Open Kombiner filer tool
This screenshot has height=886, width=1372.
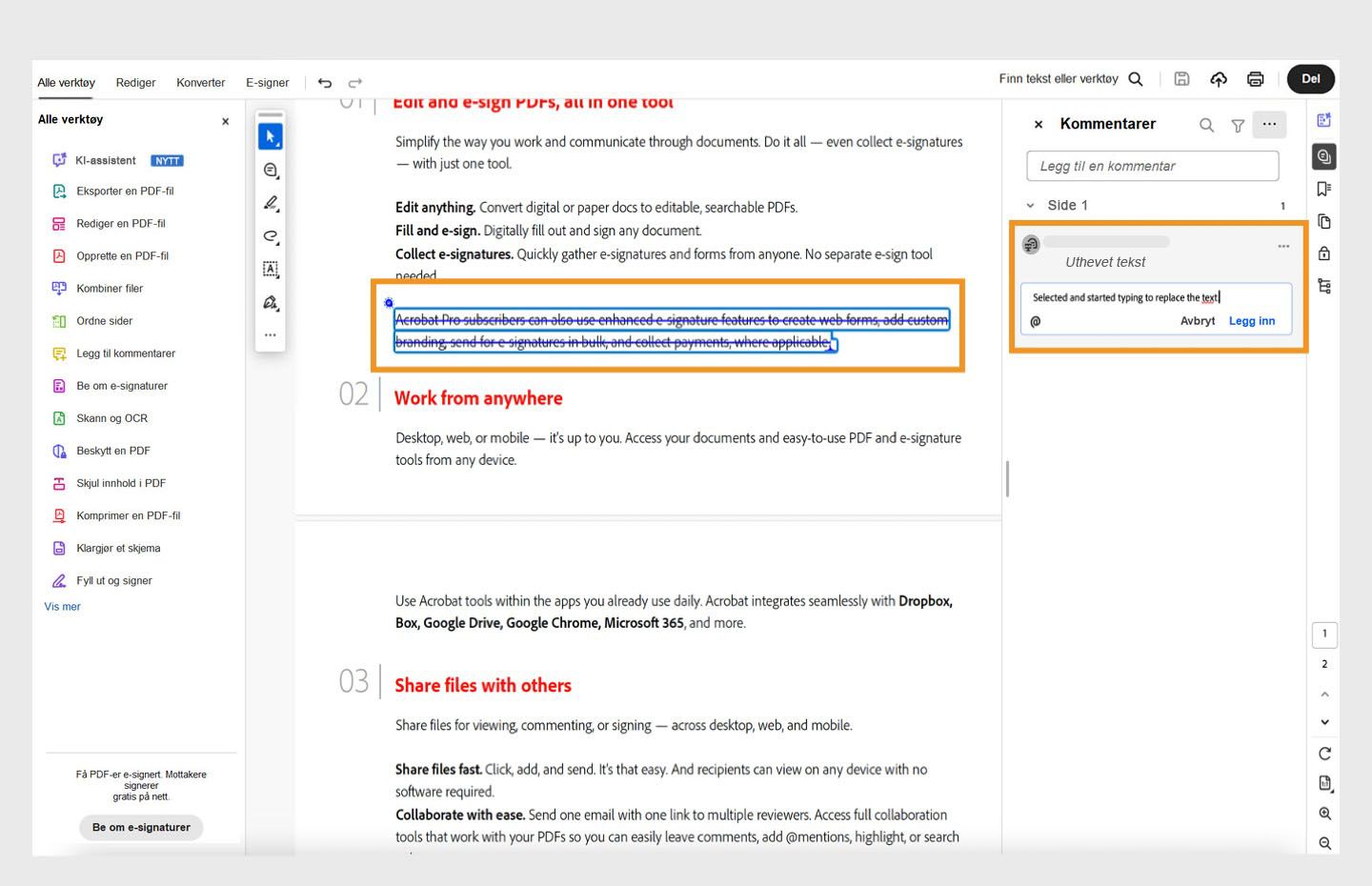(x=98, y=288)
